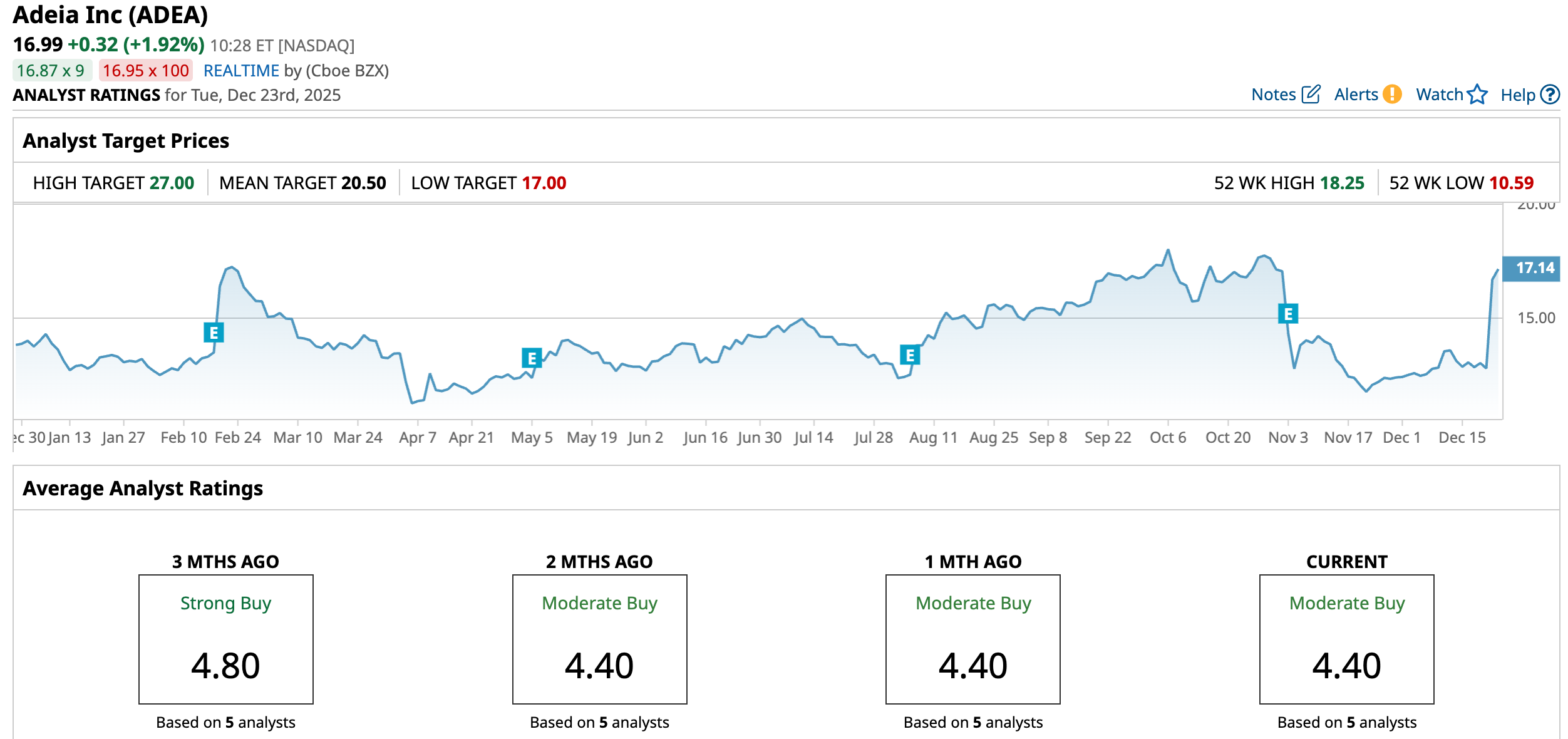Click the red ask quote 16.95 x 100
The width and height of the screenshot is (1568, 739).
(x=145, y=71)
